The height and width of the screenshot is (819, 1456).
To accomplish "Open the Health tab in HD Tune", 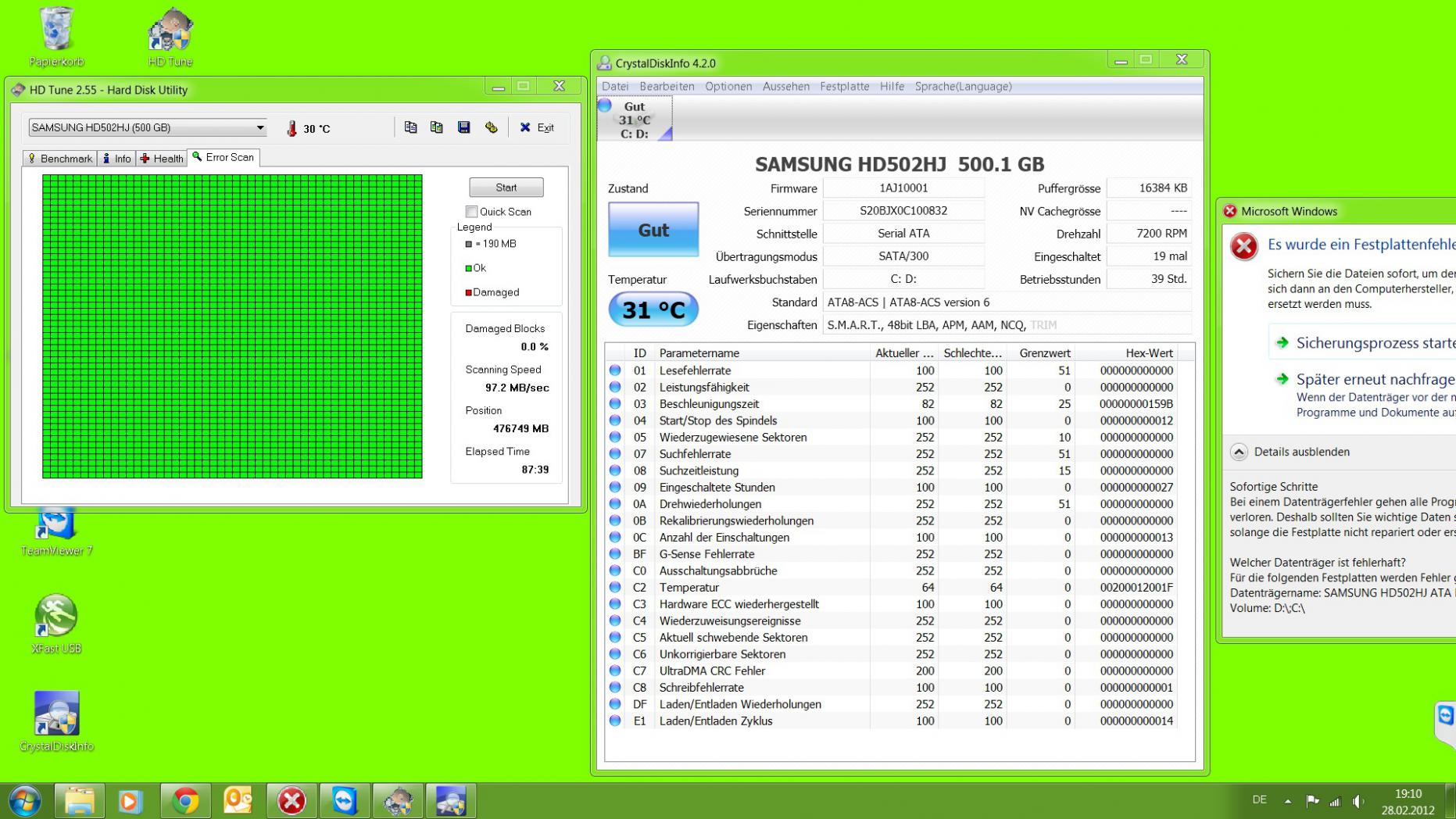I will tap(162, 158).
